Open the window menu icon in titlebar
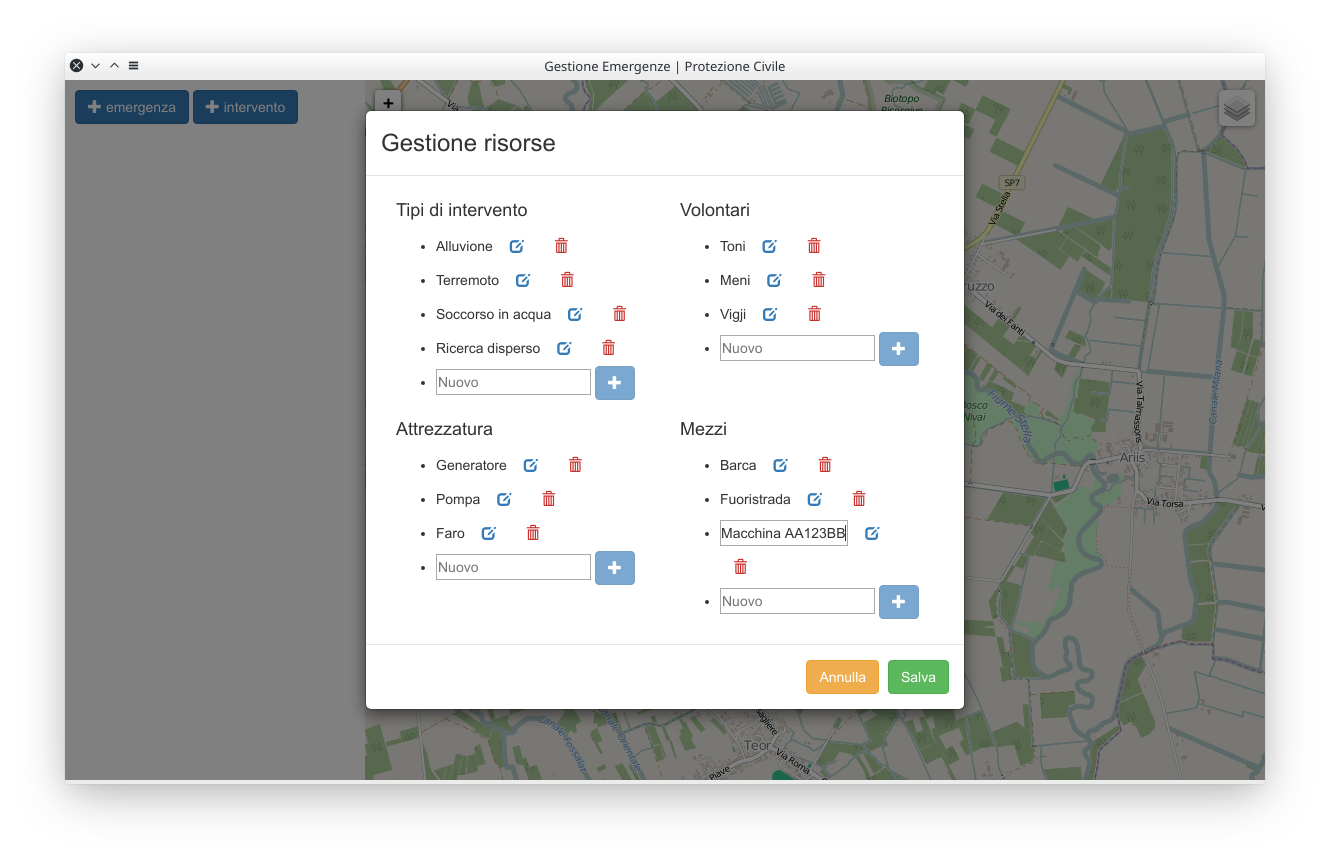The image size is (1330, 861). click(x=133, y=66)
